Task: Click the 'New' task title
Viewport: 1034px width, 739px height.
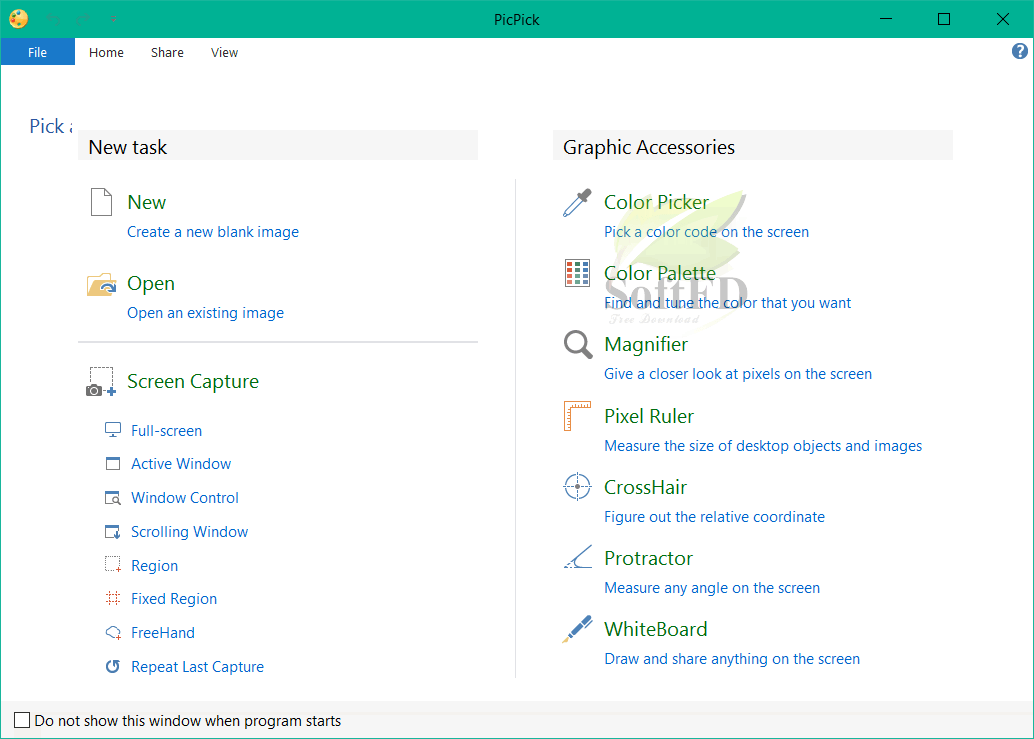Action: (146, 202)
